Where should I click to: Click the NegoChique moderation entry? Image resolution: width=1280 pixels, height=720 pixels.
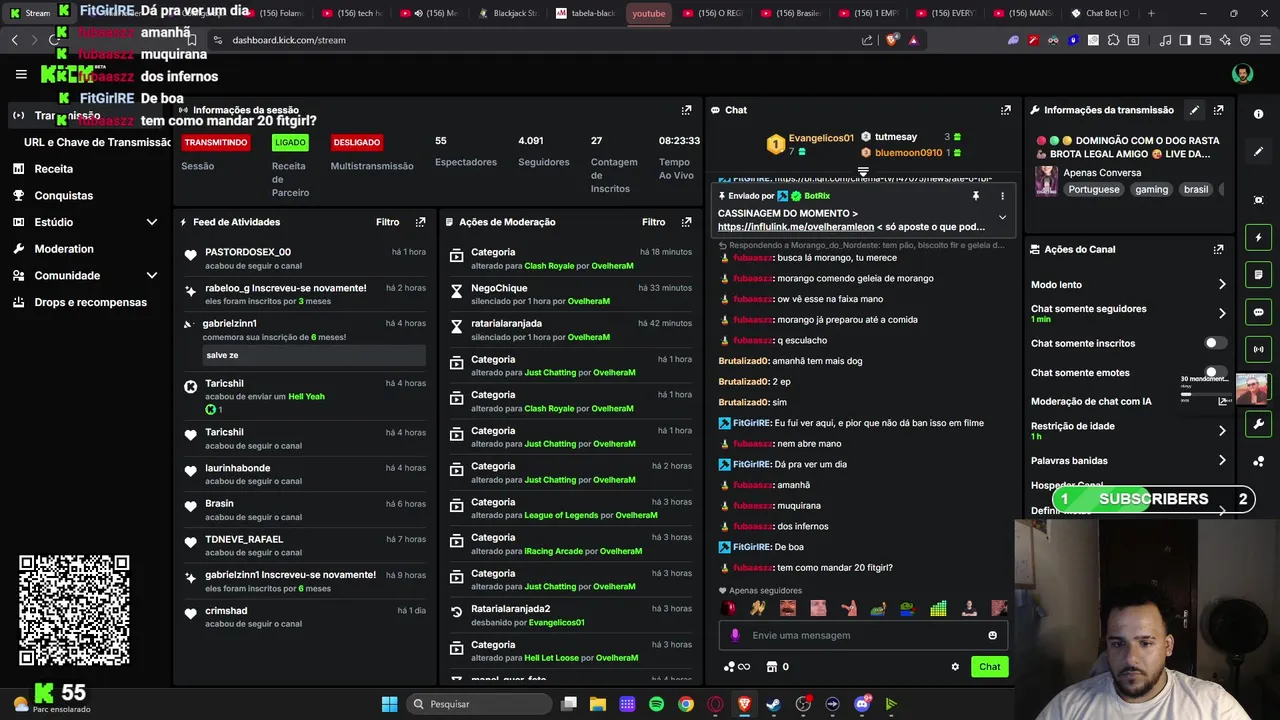click(x=570, y=294)
